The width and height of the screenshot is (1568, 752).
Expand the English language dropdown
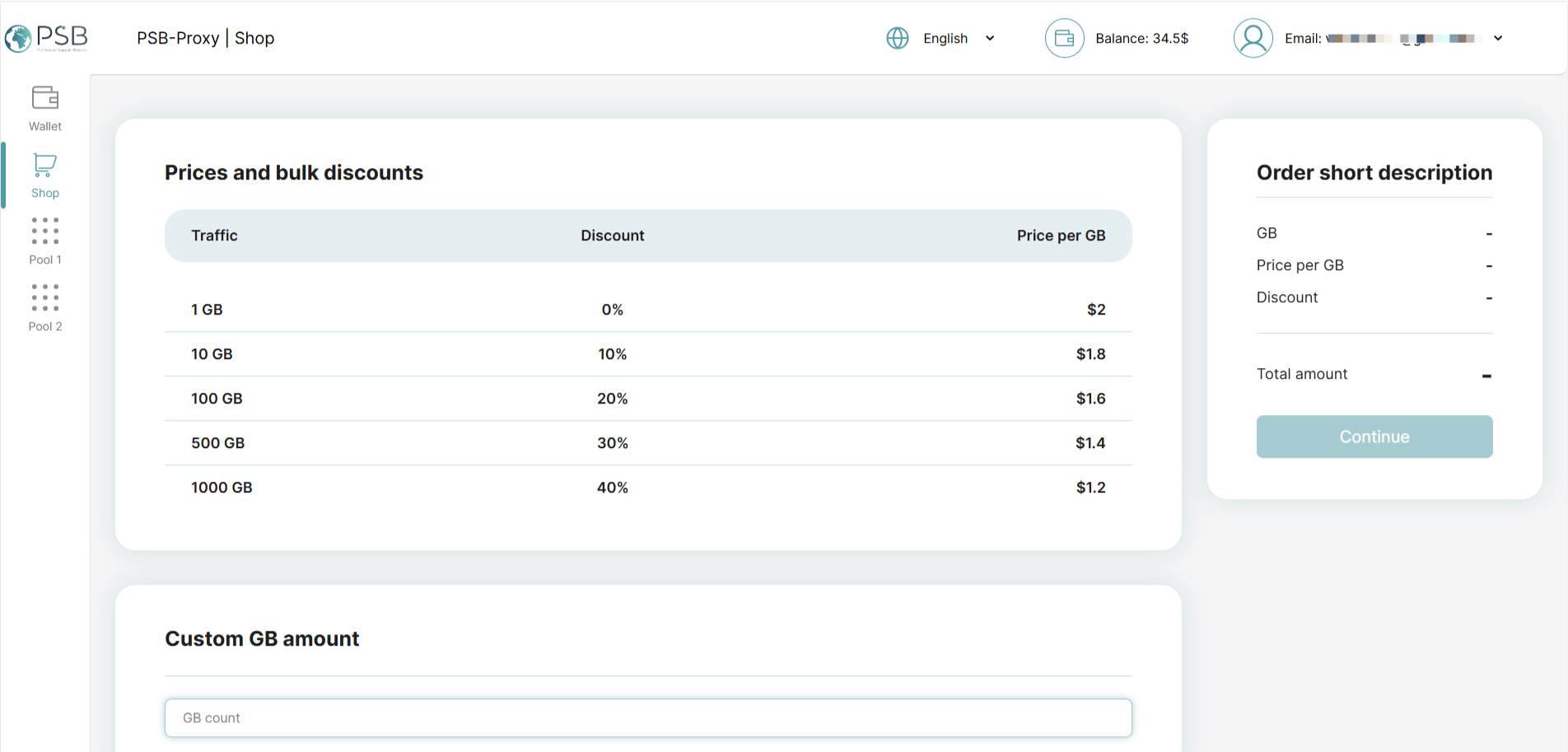pos(990,38)
